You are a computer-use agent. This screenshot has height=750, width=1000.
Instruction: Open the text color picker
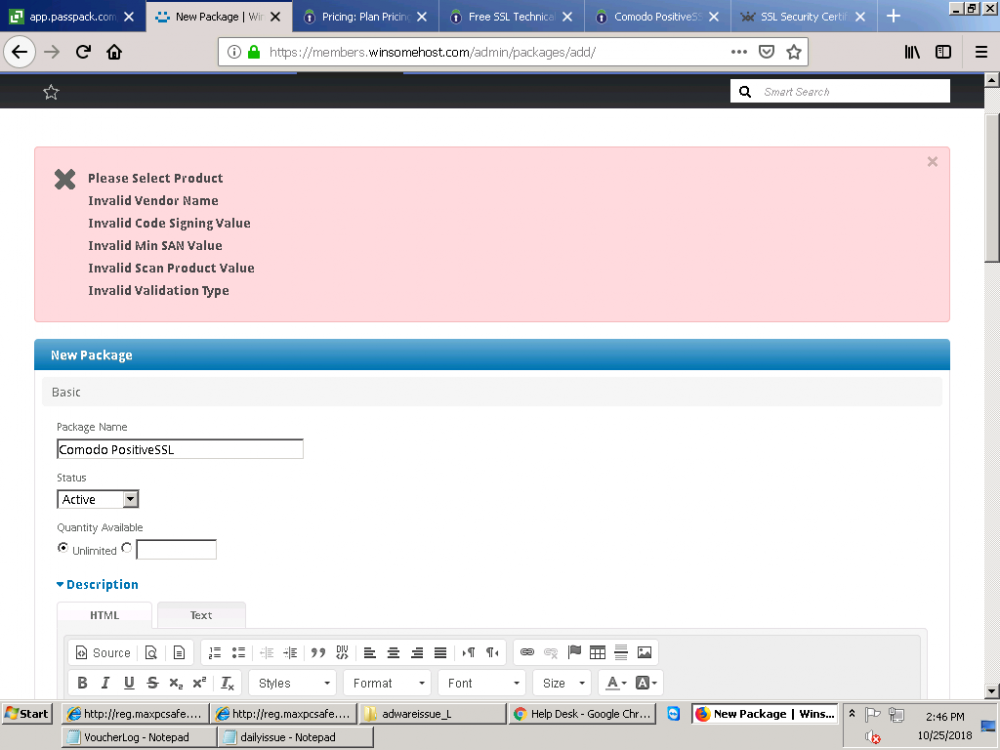(x=616, y=683)
